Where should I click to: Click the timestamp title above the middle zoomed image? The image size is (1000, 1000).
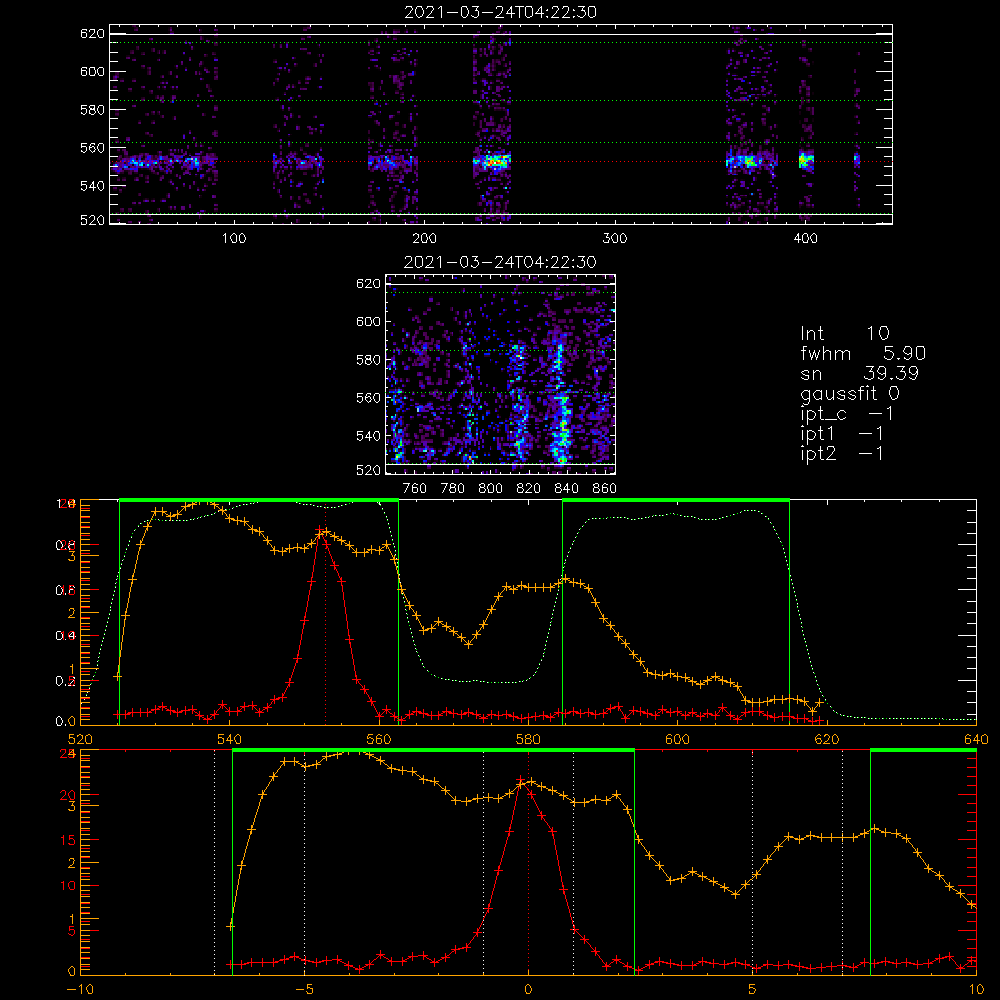pyautogui.click(x=500, y=262)
